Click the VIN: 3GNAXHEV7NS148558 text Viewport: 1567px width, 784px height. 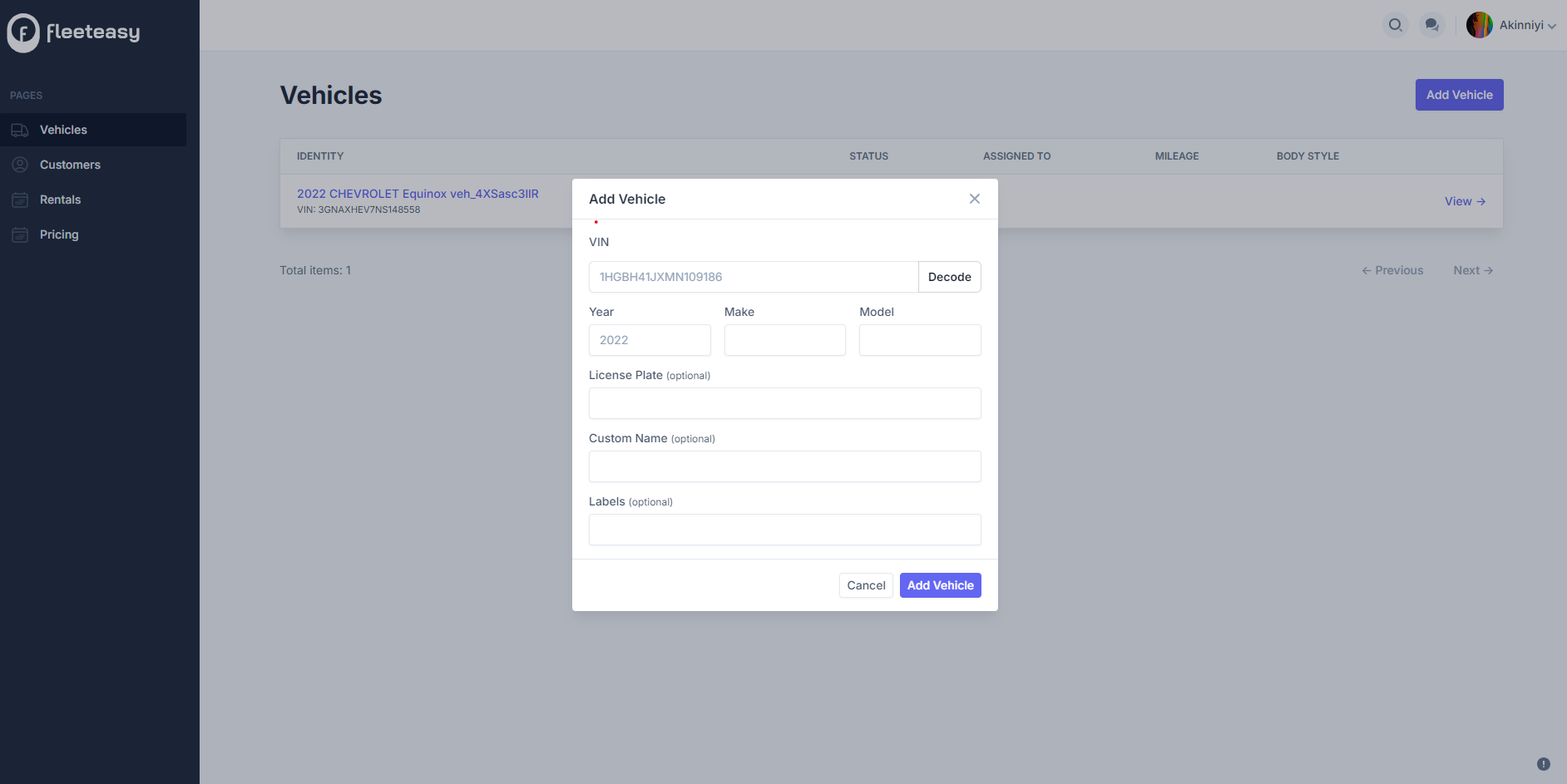pos(358,210)
